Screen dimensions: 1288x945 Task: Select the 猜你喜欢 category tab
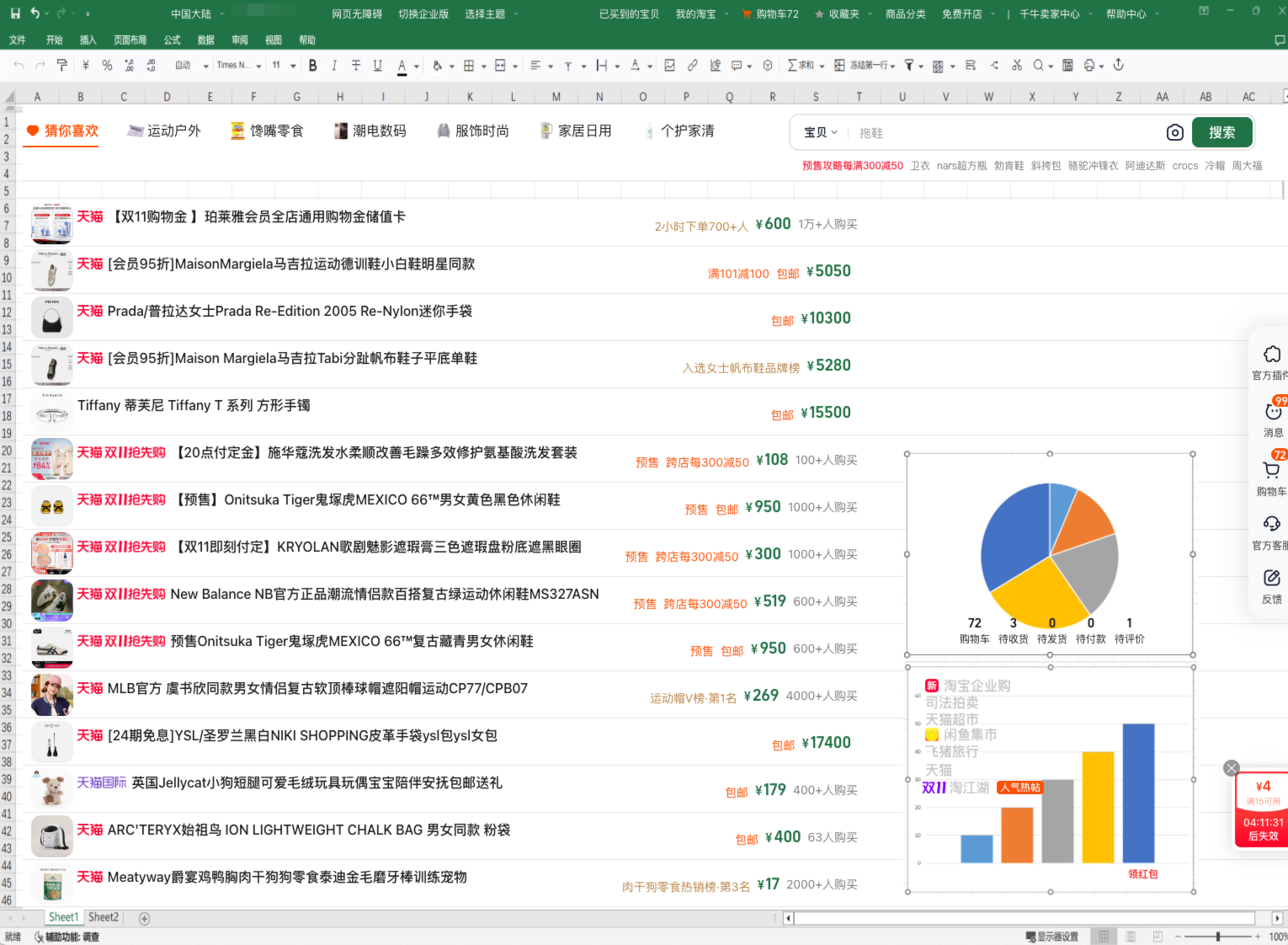(62, 131)
